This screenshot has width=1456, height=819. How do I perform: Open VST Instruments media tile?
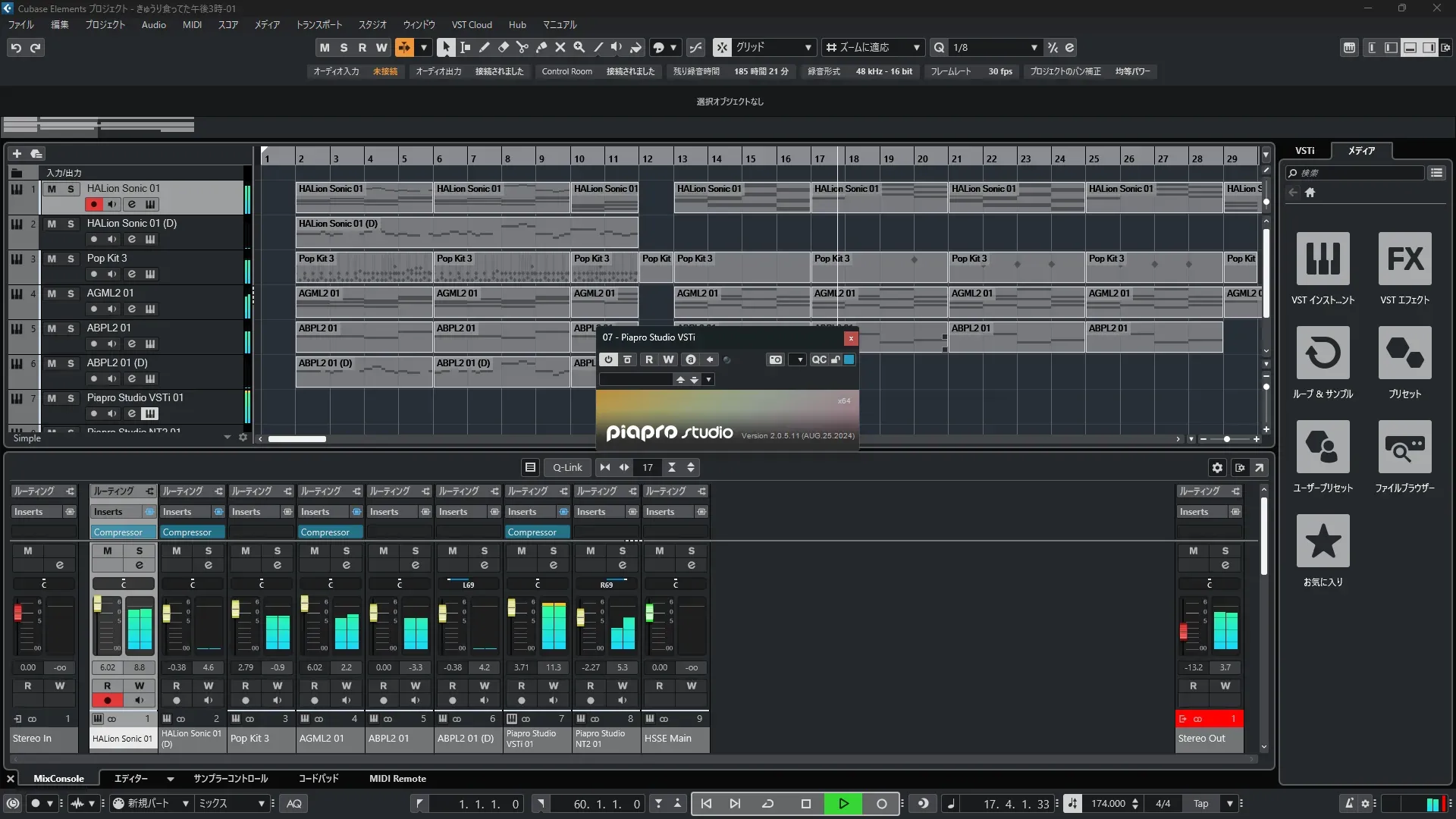tap(1323, 259)
